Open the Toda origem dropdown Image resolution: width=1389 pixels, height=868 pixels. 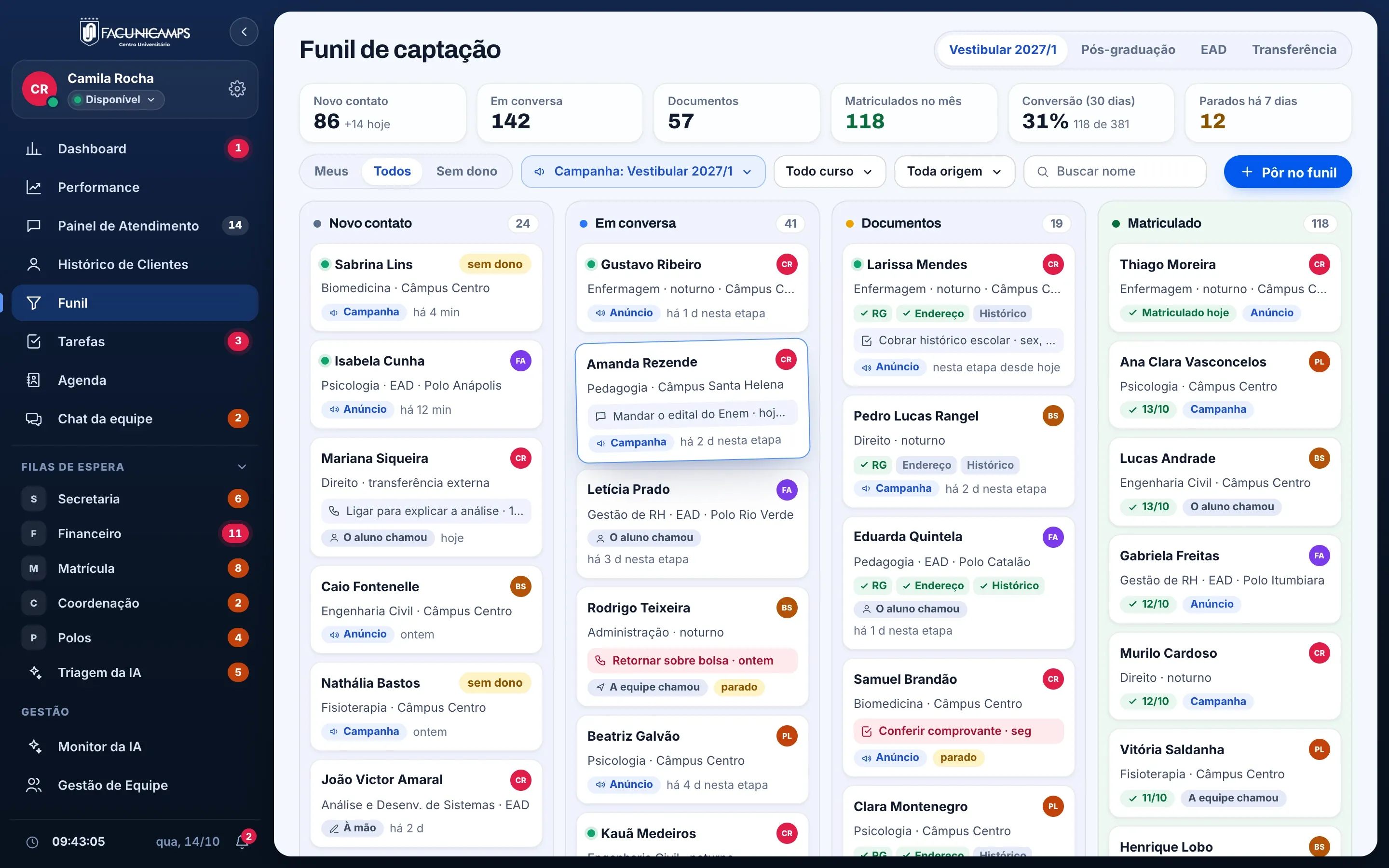tap(954, 172)
